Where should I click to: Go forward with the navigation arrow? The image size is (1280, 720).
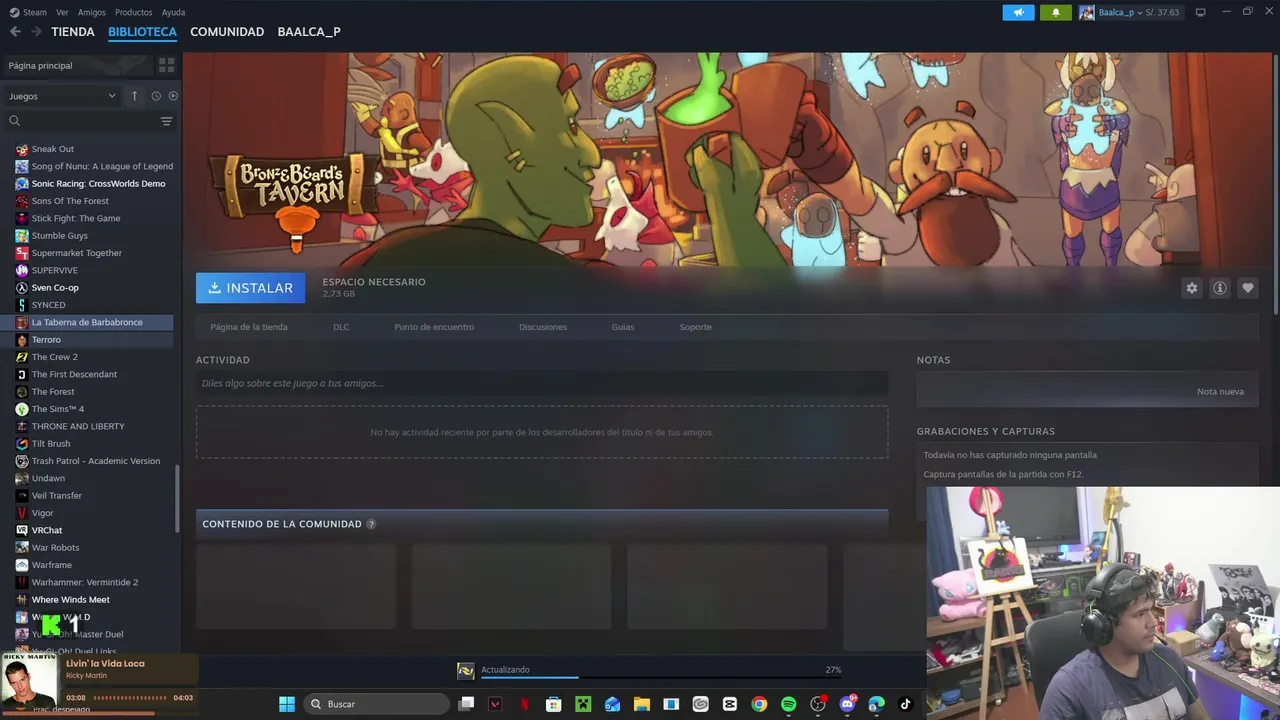click(36, 32)
